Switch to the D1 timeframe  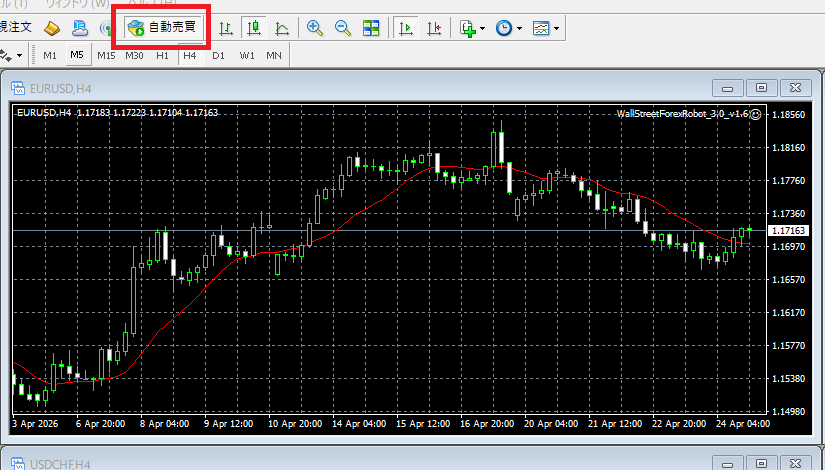pos(218,55)
